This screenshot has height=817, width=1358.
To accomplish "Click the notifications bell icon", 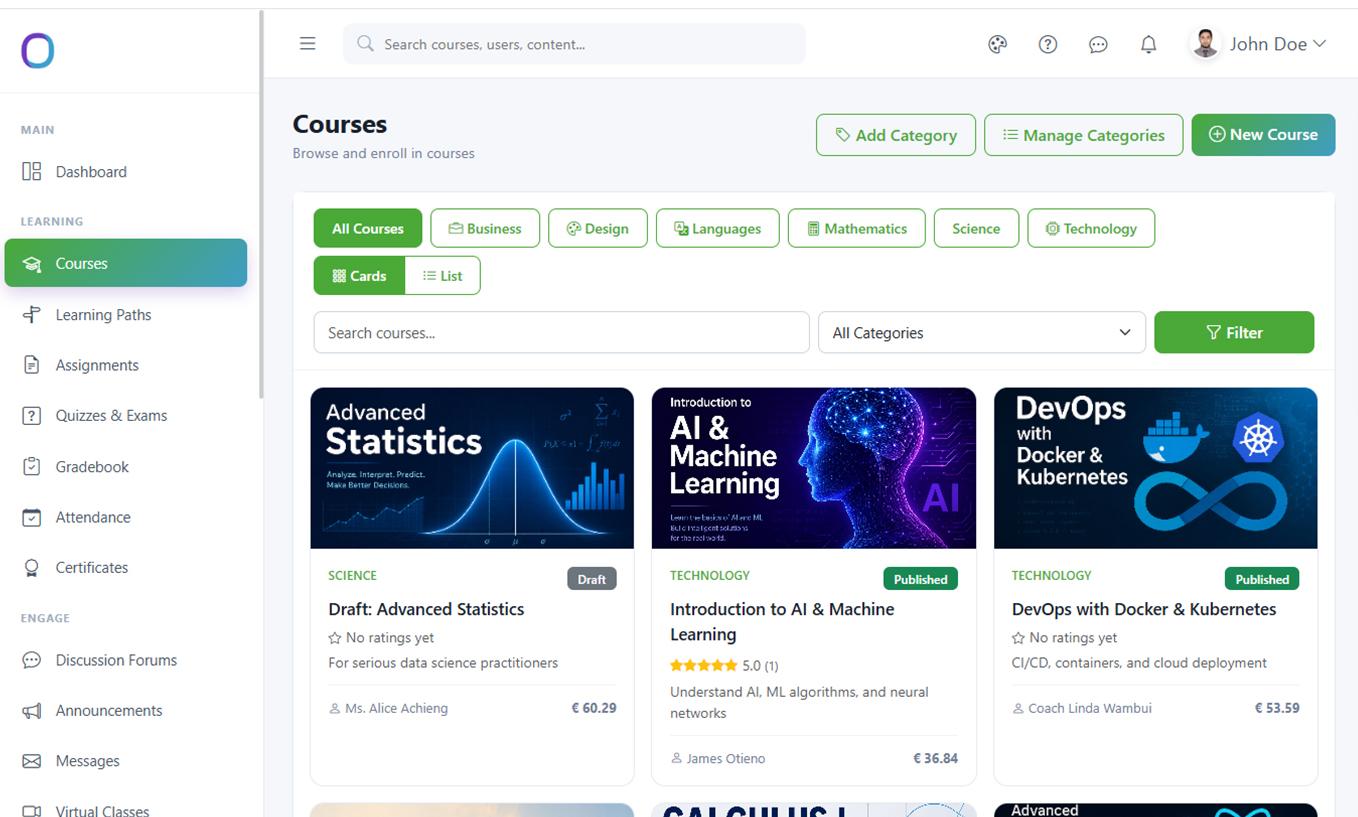I will click(x=1149, y=44).
